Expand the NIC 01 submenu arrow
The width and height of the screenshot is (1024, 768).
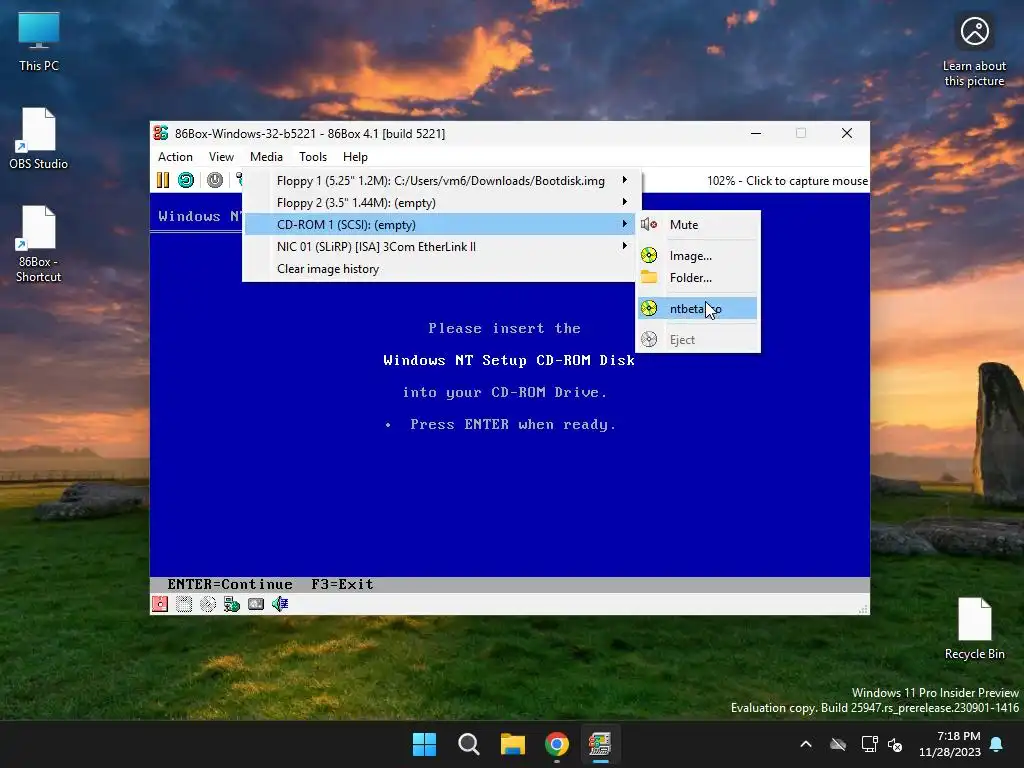[624, 246]
